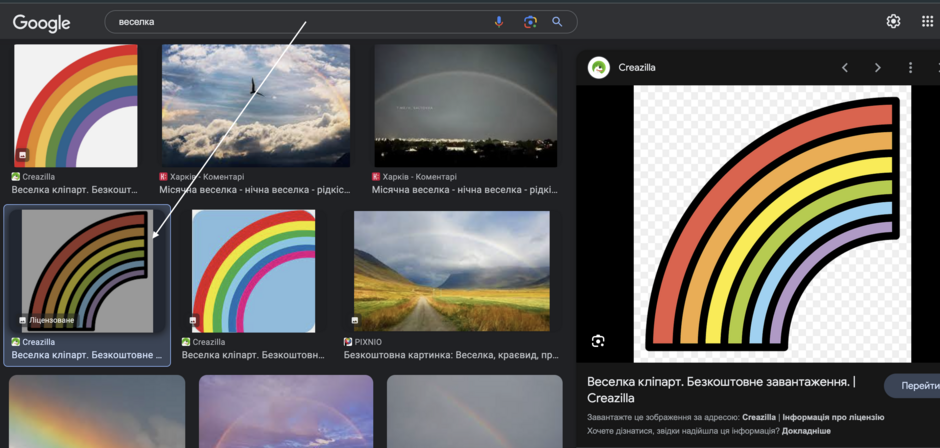Open clouds and bird rainbow thumbnail
Screen dimensions: 940x448
tap(256, 106)
